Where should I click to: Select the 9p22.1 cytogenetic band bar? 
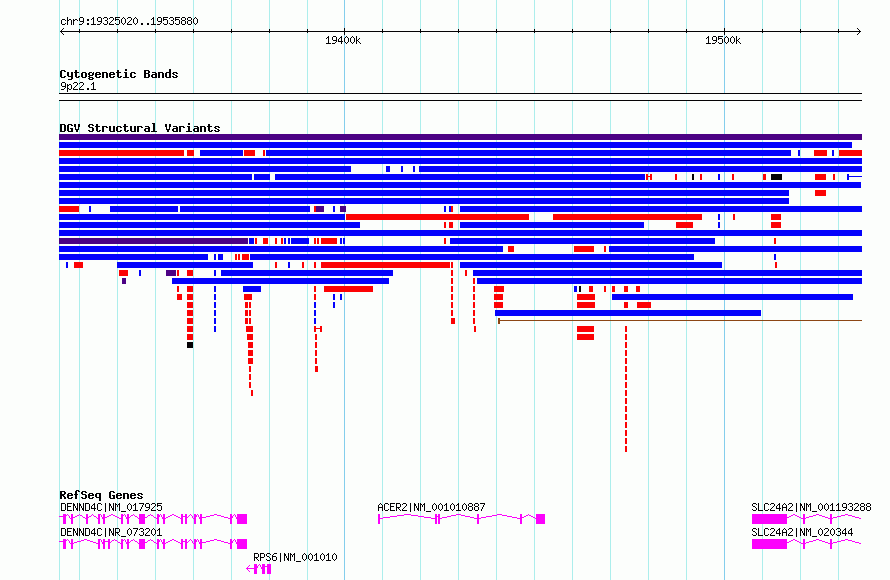click(x=460, y=97)
